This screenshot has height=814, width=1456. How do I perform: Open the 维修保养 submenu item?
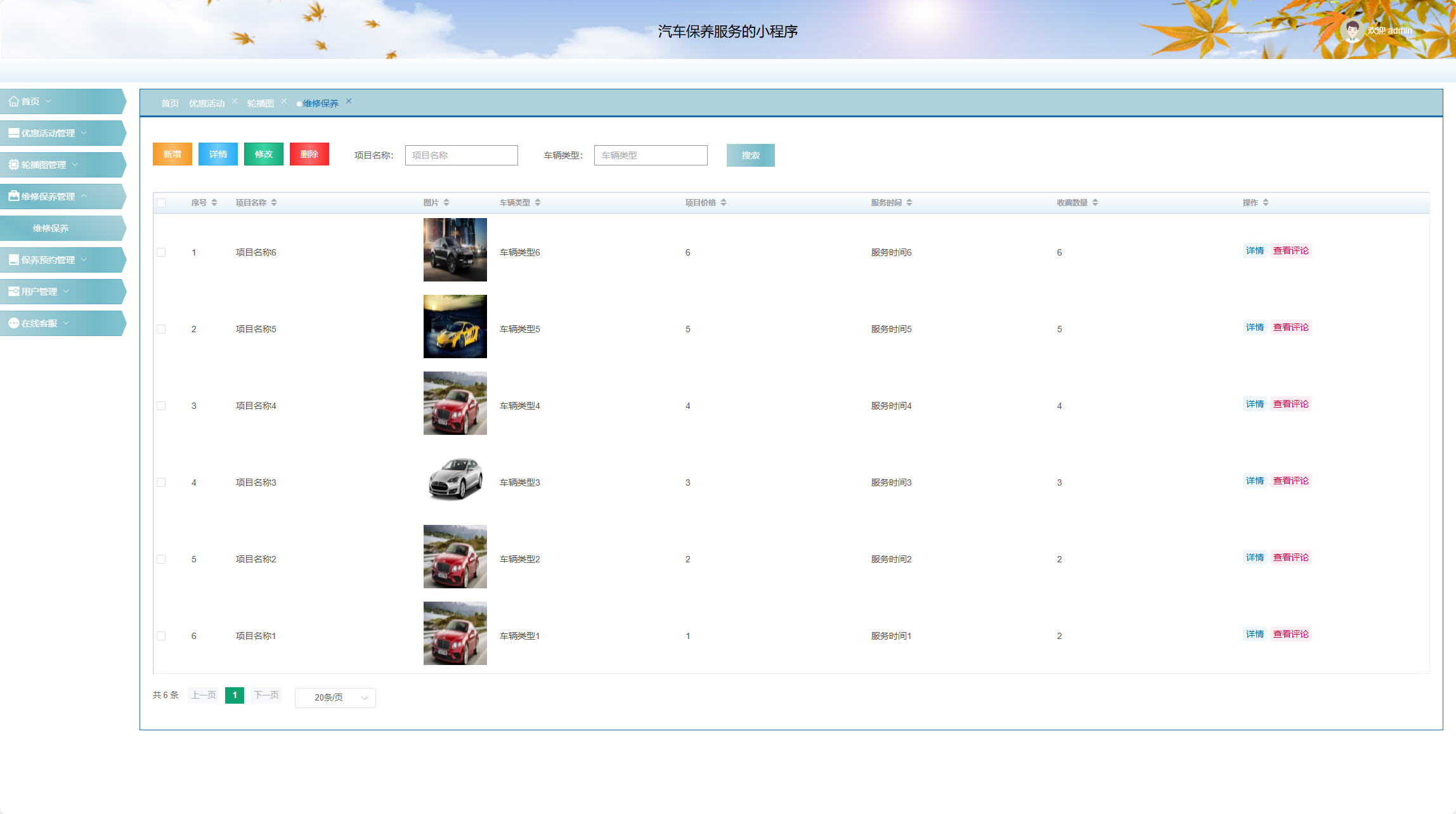coord(51,228)
